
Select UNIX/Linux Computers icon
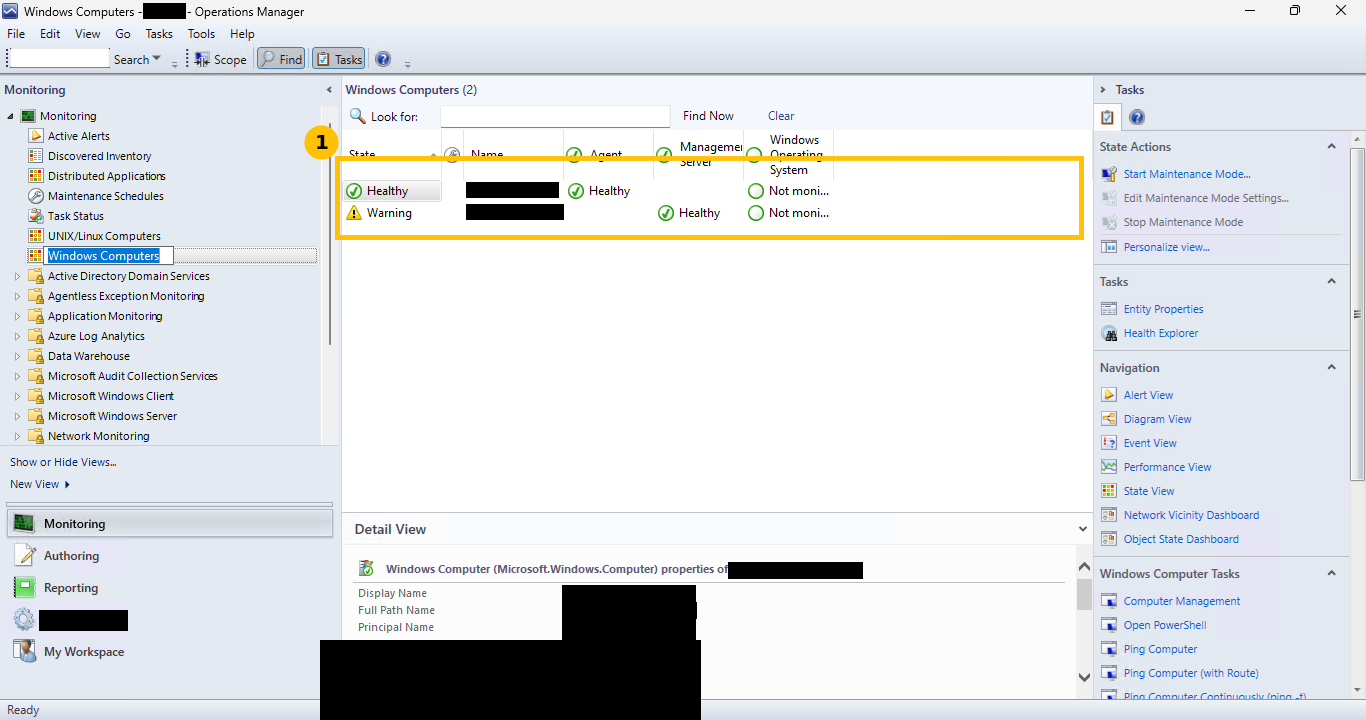coord(36,236)
